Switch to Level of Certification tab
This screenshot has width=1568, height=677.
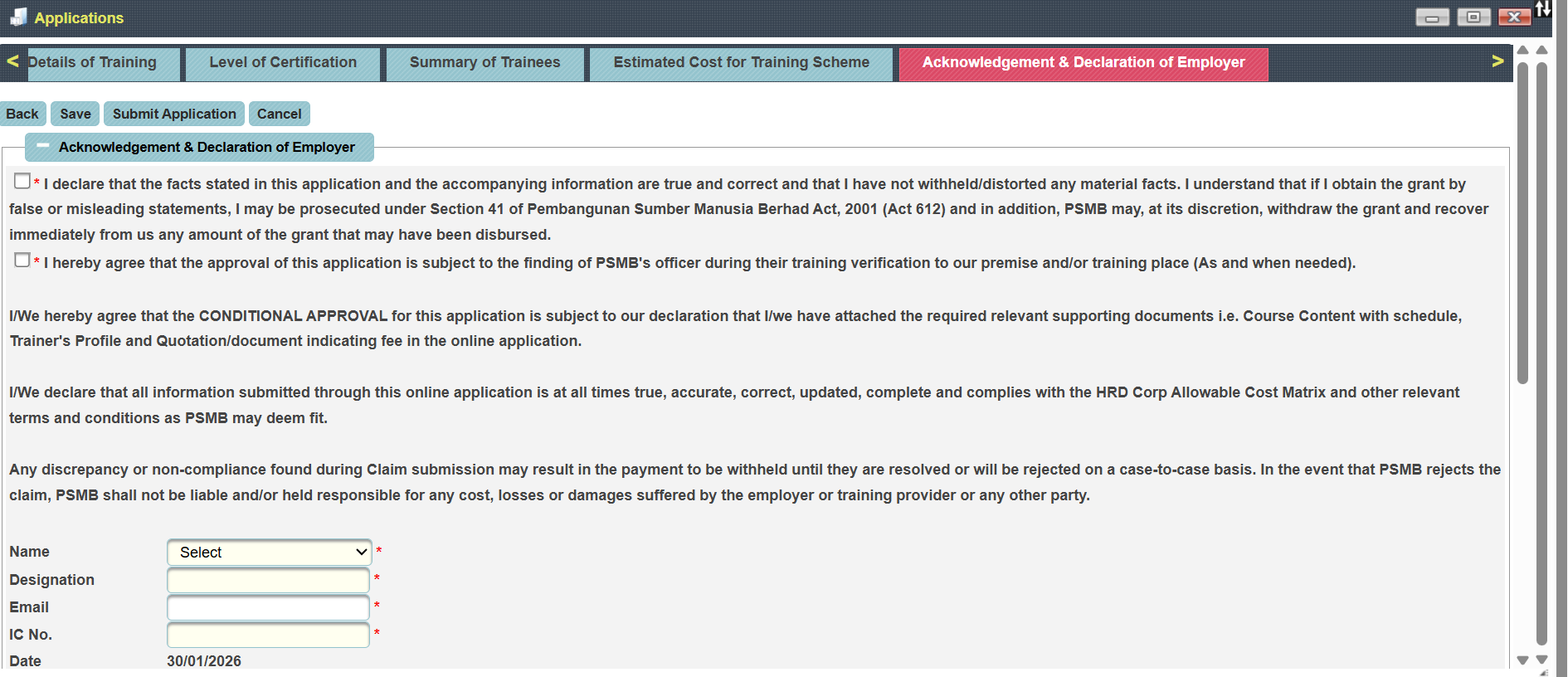click(283, 63)
